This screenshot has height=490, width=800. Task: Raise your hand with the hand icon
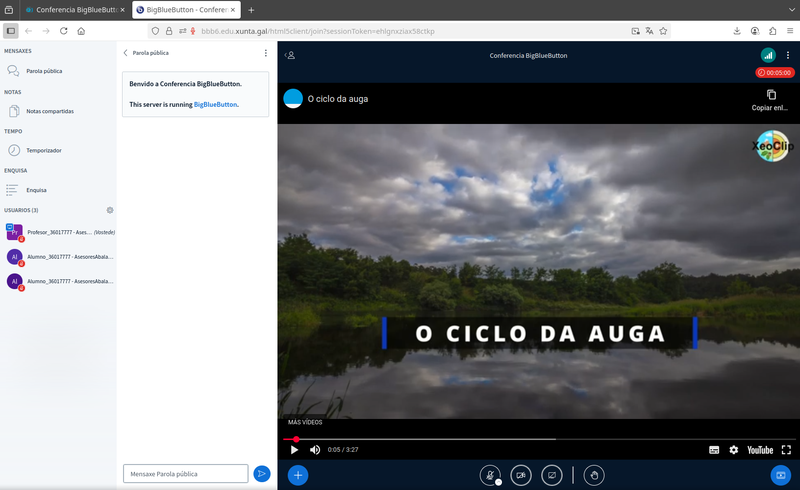pyautogui.click(x=594, y=475)
